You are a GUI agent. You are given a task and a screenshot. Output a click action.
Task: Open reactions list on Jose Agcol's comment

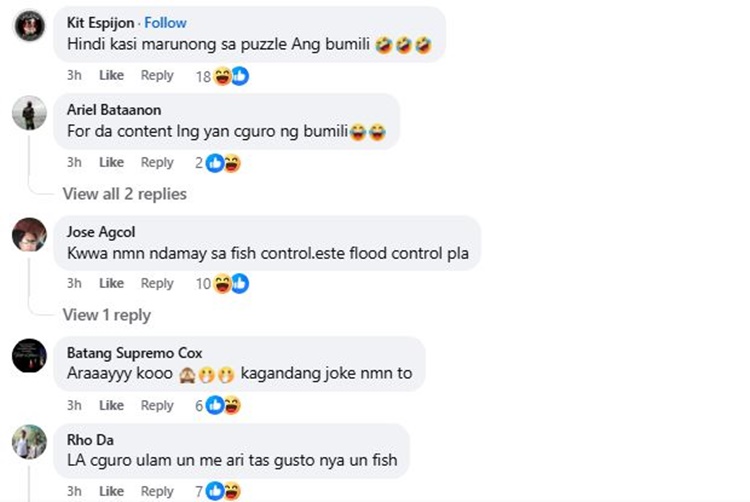pos(231,284)
